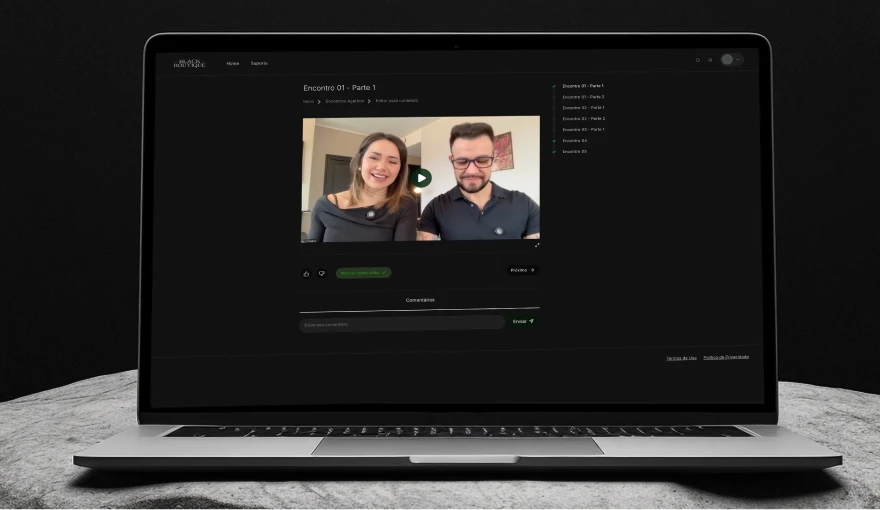Image resolution: width=880 pixels, height=510 pixels.
Task: Go to the Próximo lesson
Action: click(x=522, y=270)
